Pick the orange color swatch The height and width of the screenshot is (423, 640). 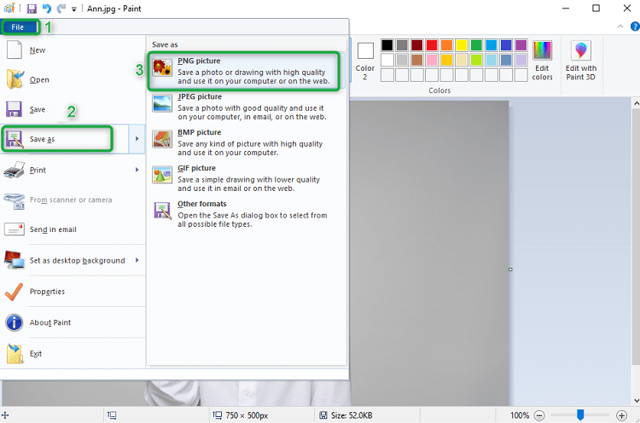click(447, 45)
